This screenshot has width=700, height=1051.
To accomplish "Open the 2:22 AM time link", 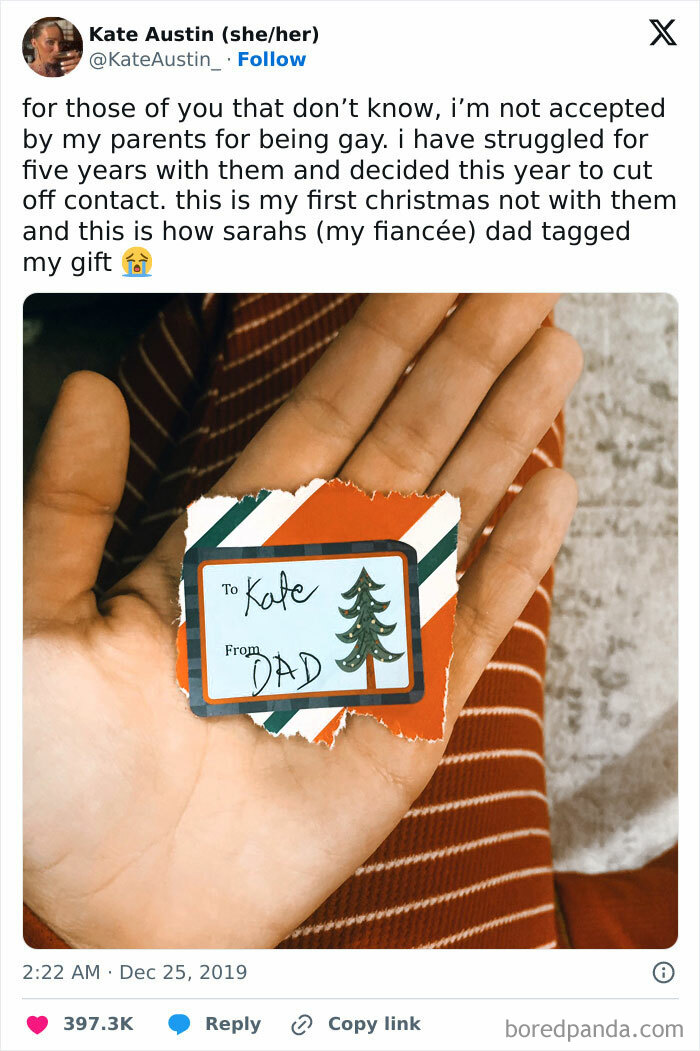I will (61, 972).
